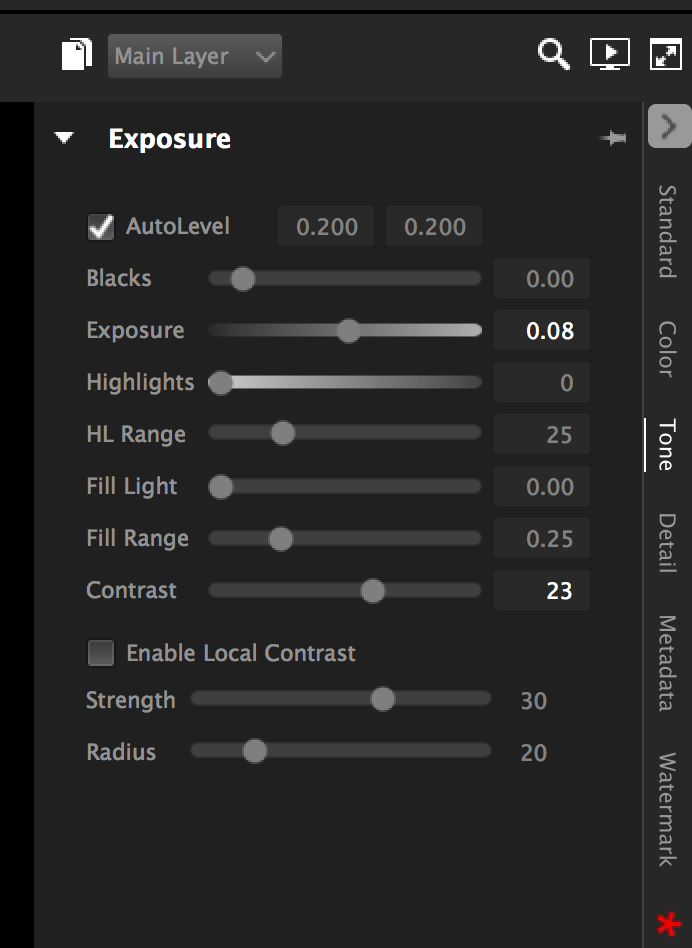The height and width of the screenshot is (948, 692).
Task: Disable the AutoLevel checkbox
Action: point(101,227)
